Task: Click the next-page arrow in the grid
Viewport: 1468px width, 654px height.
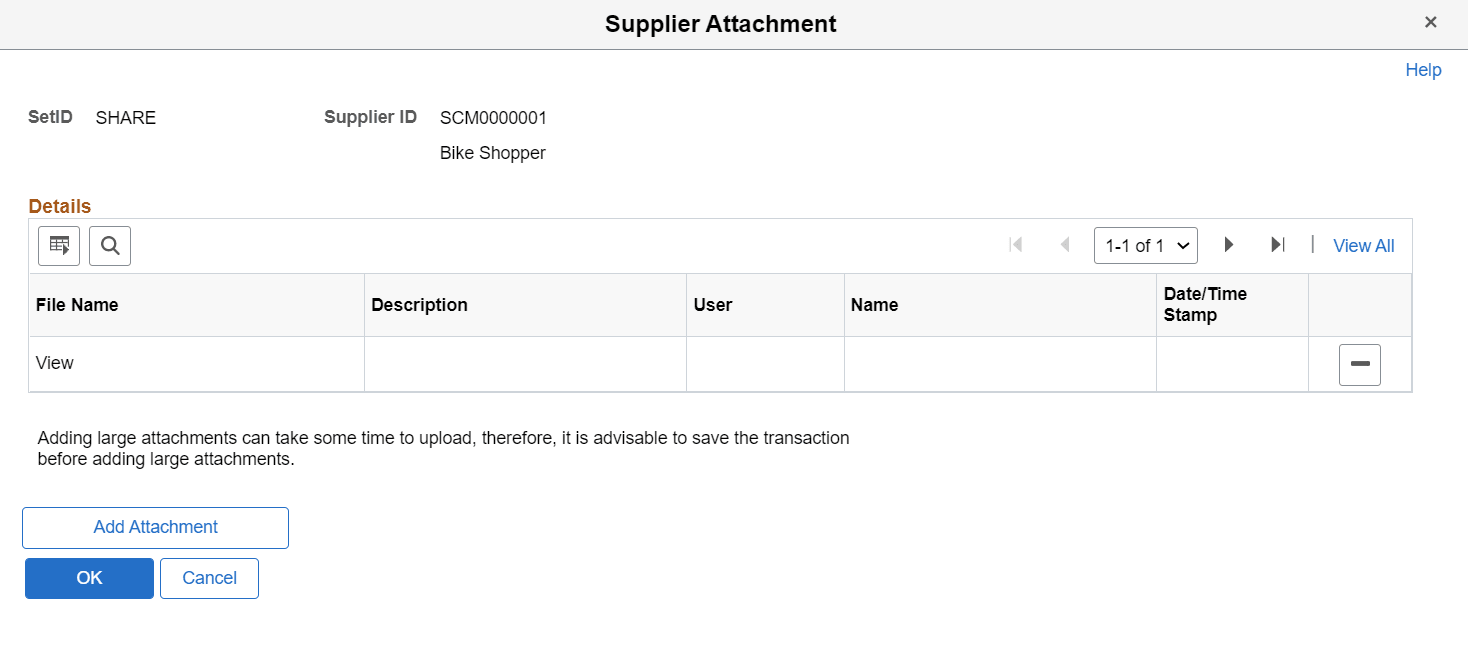Action: click(x=1228, y=244)
